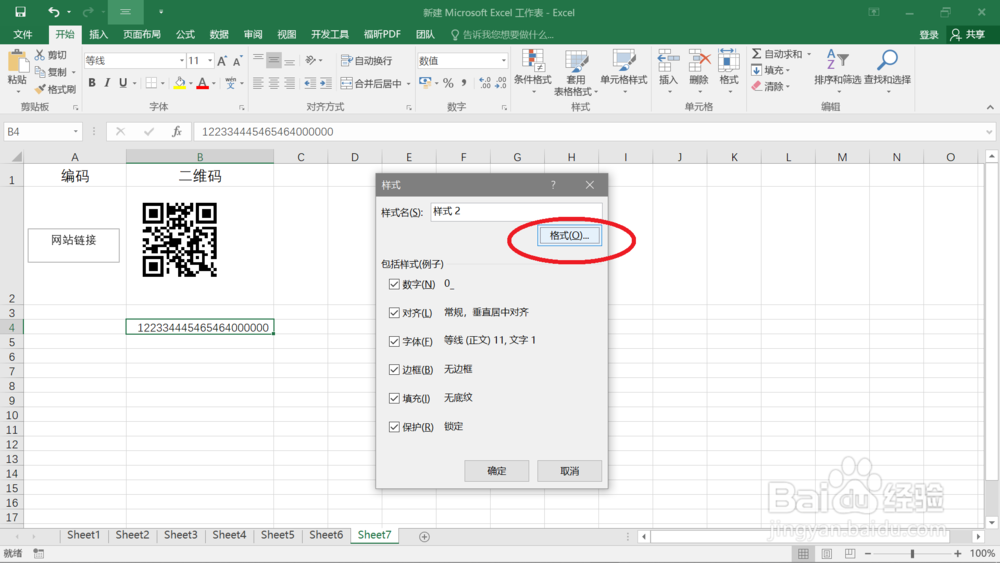
Task: Click the Tell me (告诉我您想要做什么) search box
Action: click(x=503, y=34)
